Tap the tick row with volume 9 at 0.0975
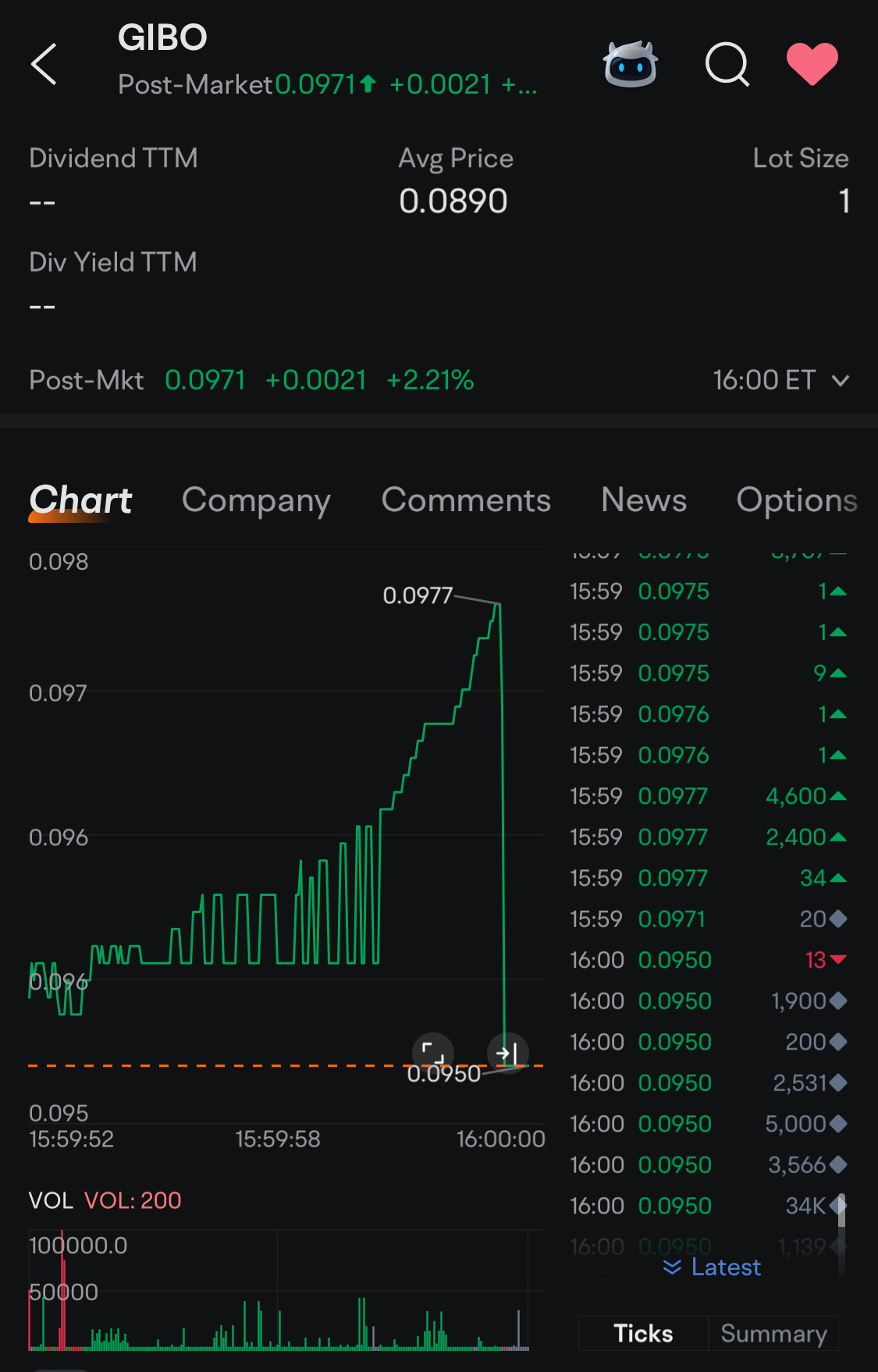 click(x=709, y=674)
